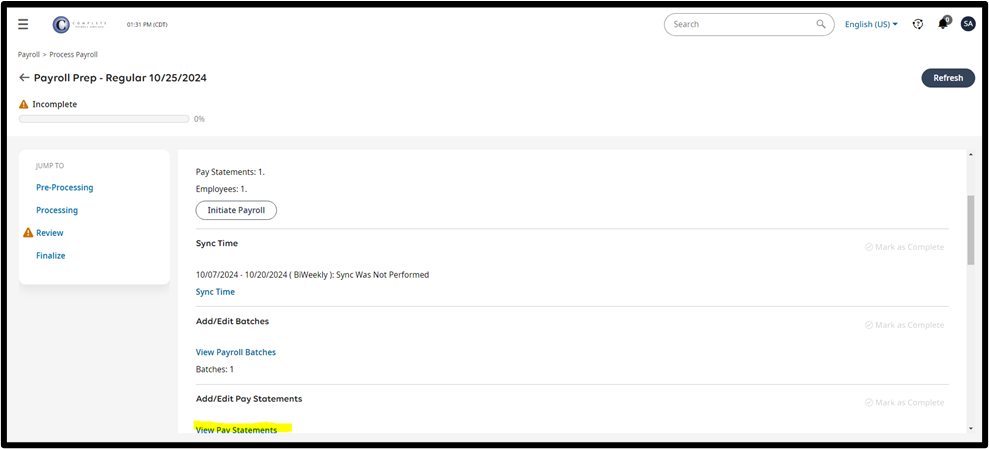Open the hamburger navigation menu
This screenshot has height=449, width=989.
23,24
